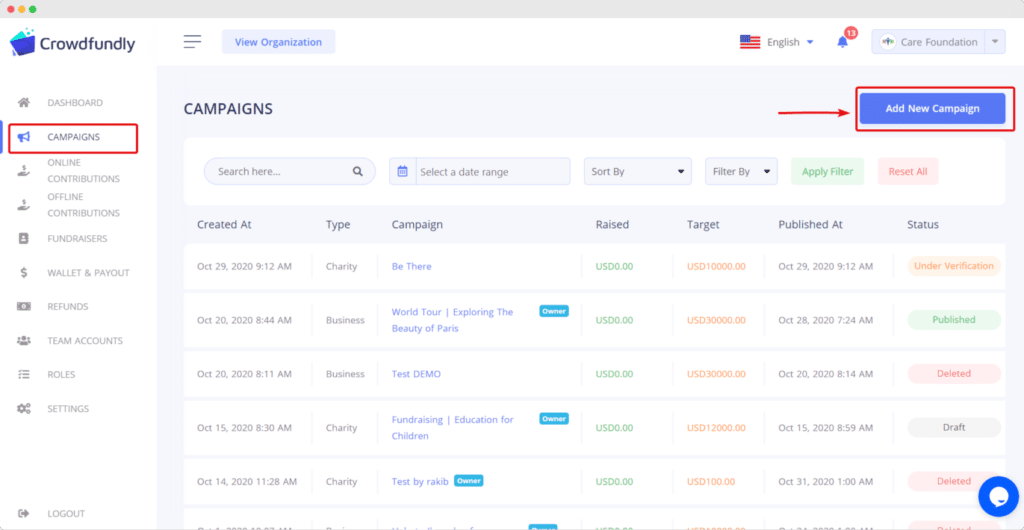
Task: Click the calendar icon beside date range
Action: (402, 172)
